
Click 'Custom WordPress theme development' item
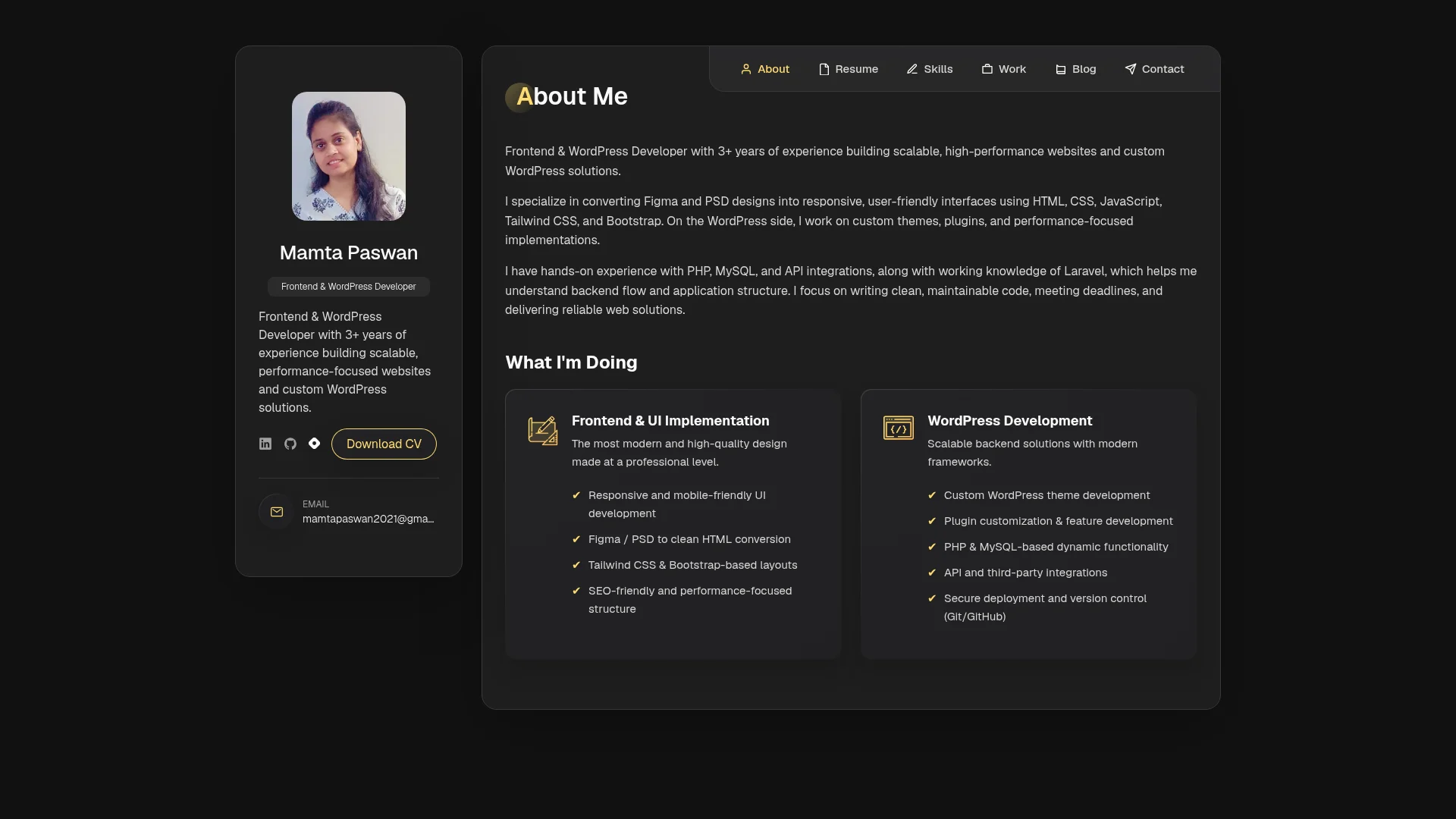(x=1046, y=495)
